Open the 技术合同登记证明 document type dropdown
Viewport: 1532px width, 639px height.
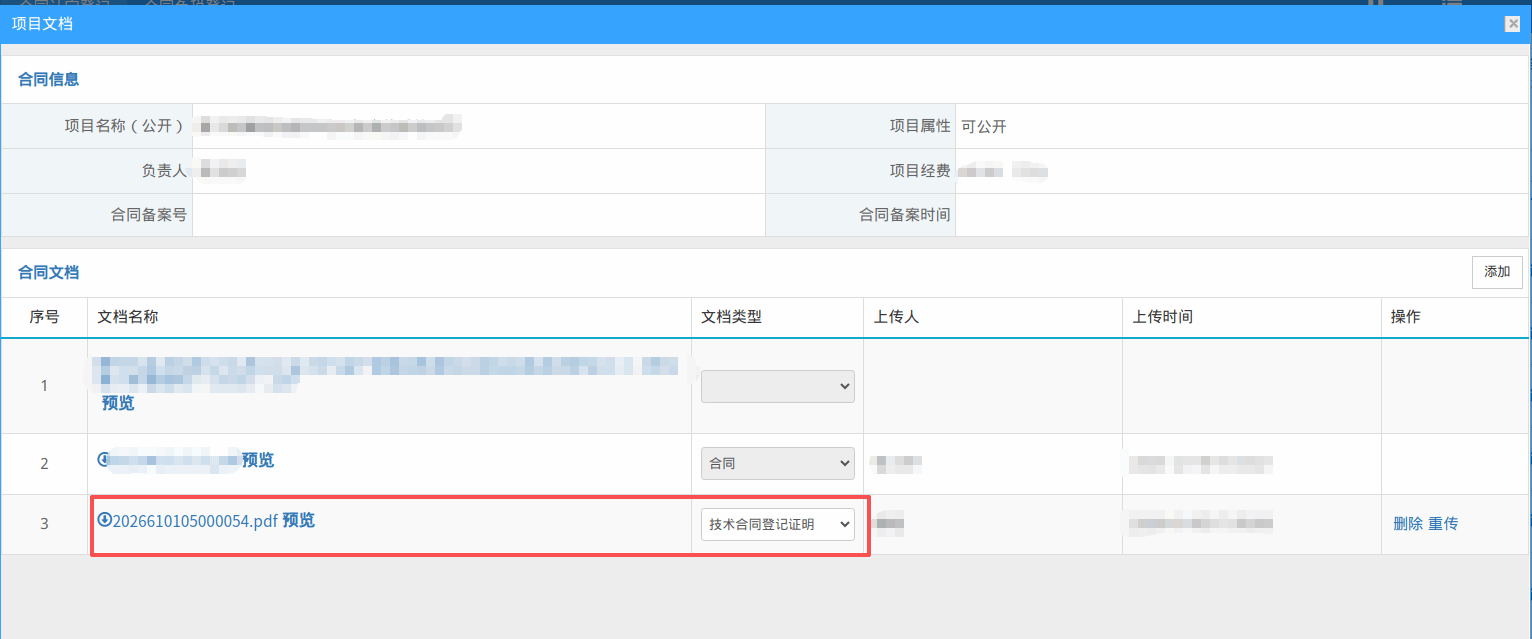tap(777, 524)
